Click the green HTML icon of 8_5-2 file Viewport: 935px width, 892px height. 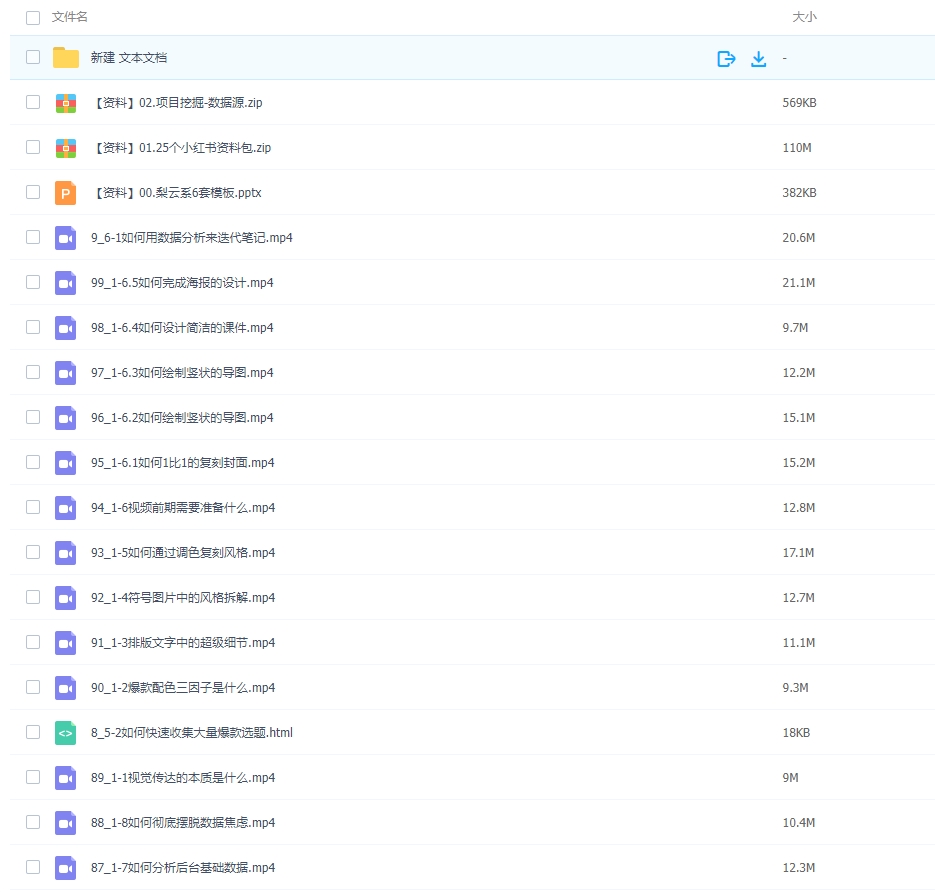[66, 732]
